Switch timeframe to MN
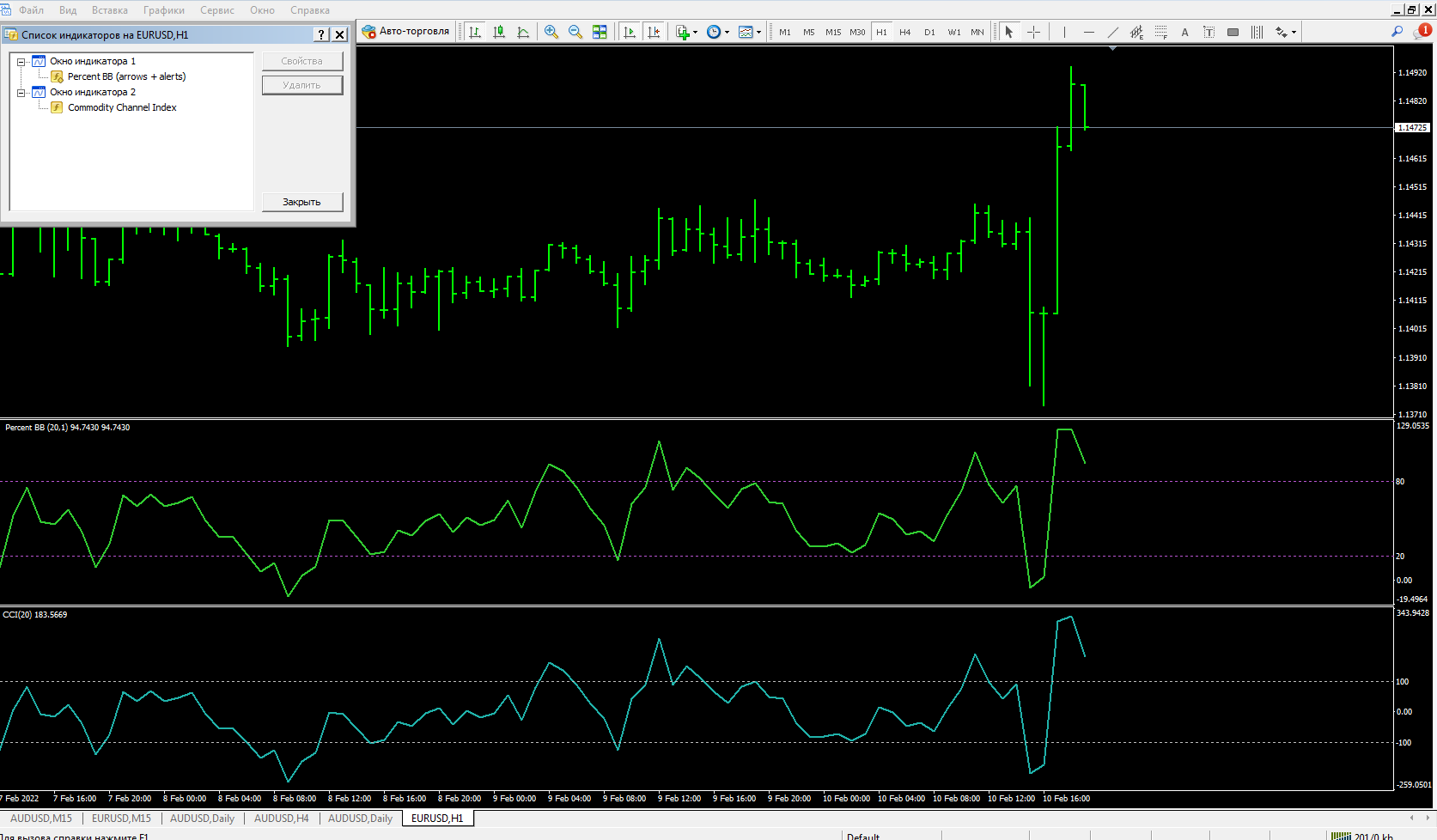Screen dimensions: 1437x840 point(977,32)
